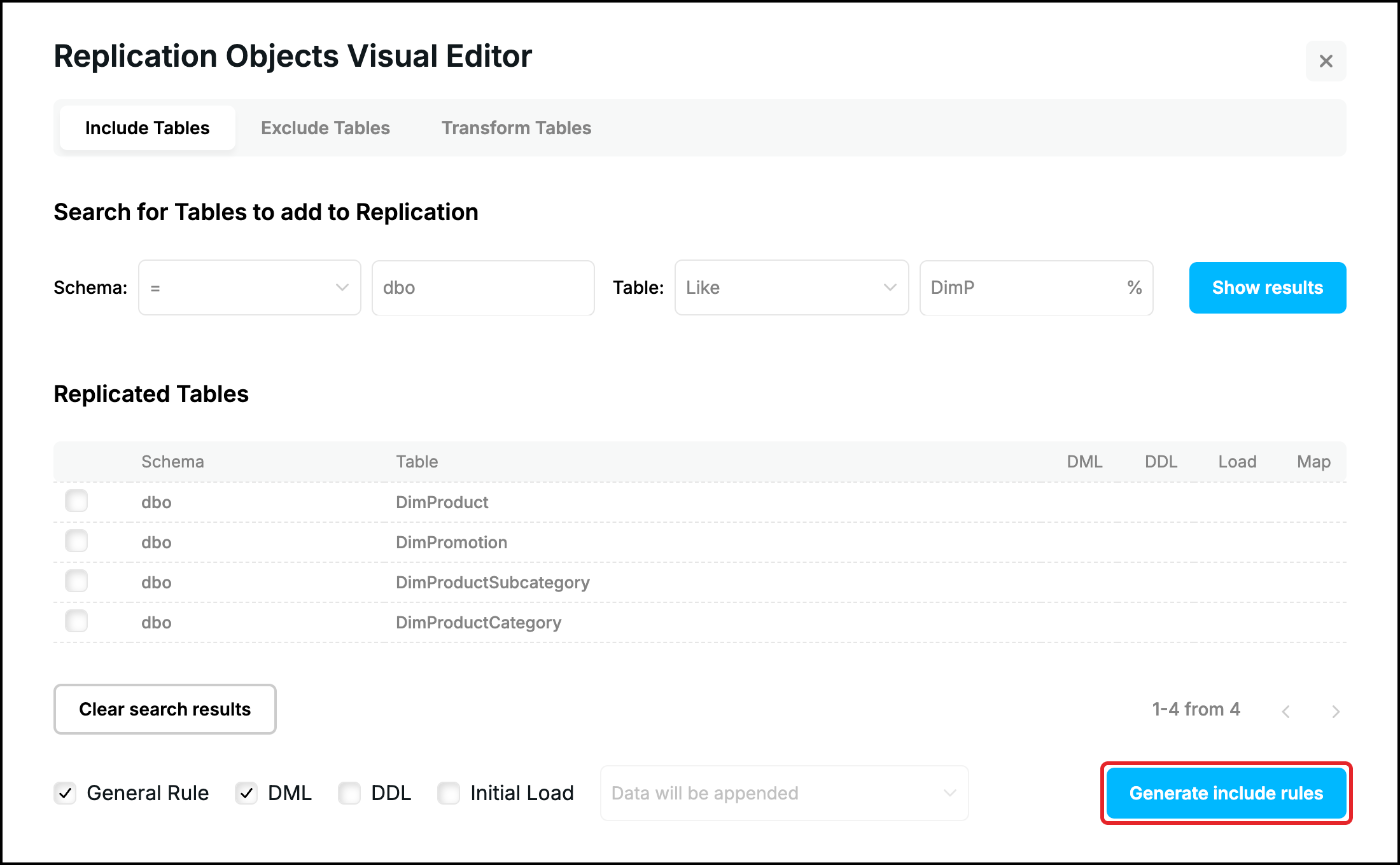Image resolution: width=1400 pixels, height=865 pixels.
Task: Open the Schema operator dropdown
Action: [x=249, y=288]
